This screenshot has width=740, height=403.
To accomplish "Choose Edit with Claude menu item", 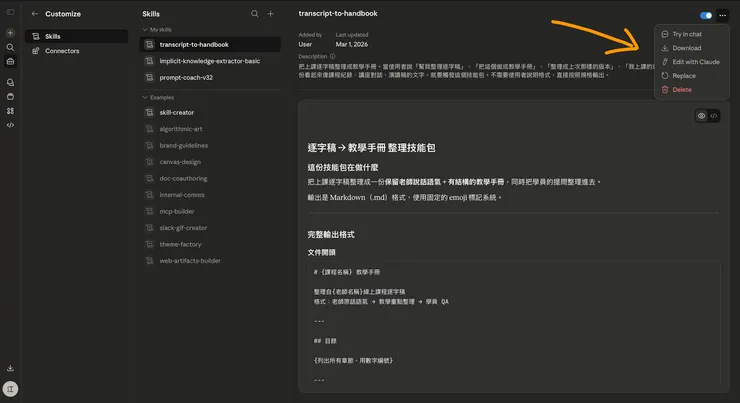I will (x=692, y=62).
